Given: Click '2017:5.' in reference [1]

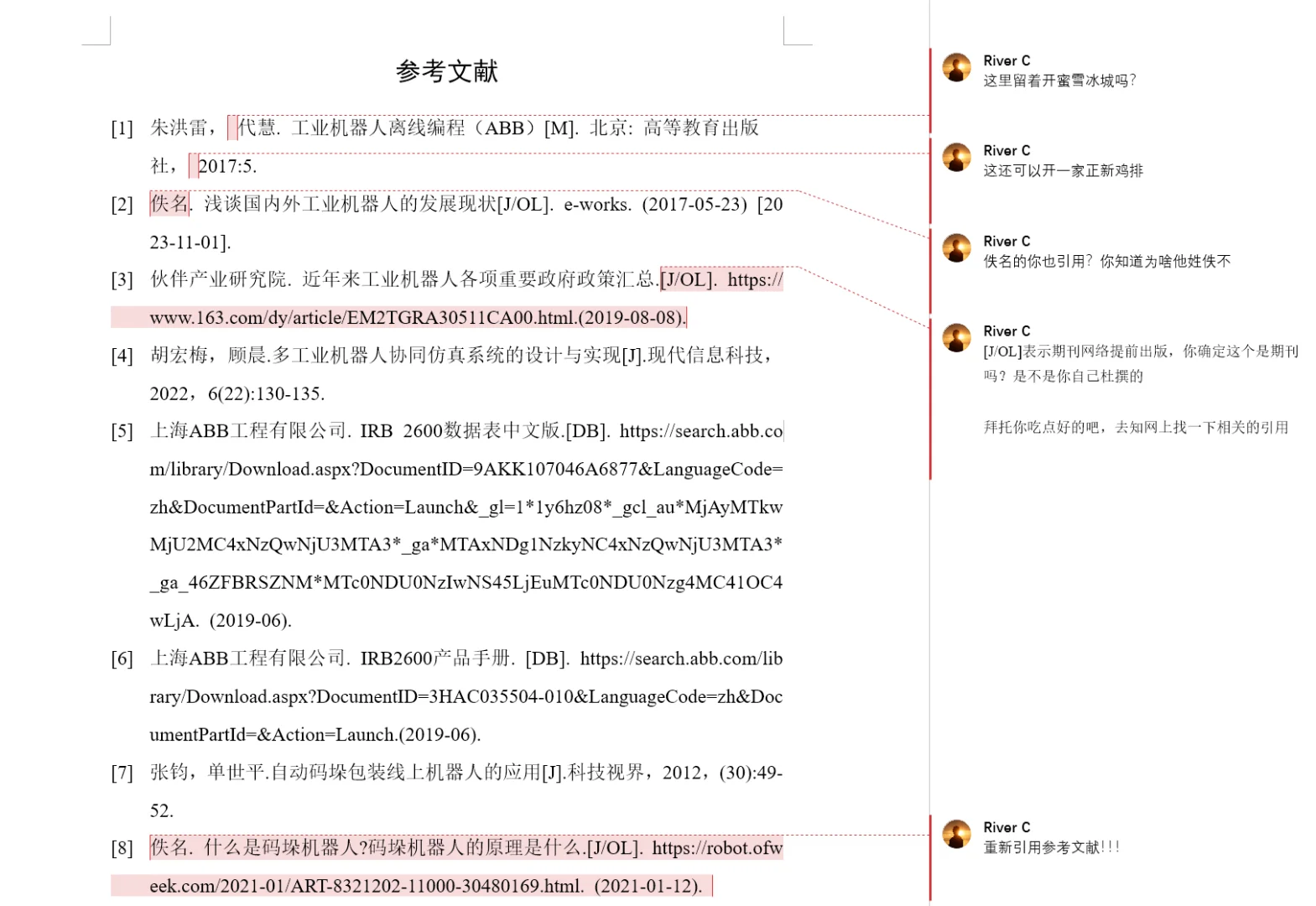Looking at the screenshot, I should (x=227, y=166).
